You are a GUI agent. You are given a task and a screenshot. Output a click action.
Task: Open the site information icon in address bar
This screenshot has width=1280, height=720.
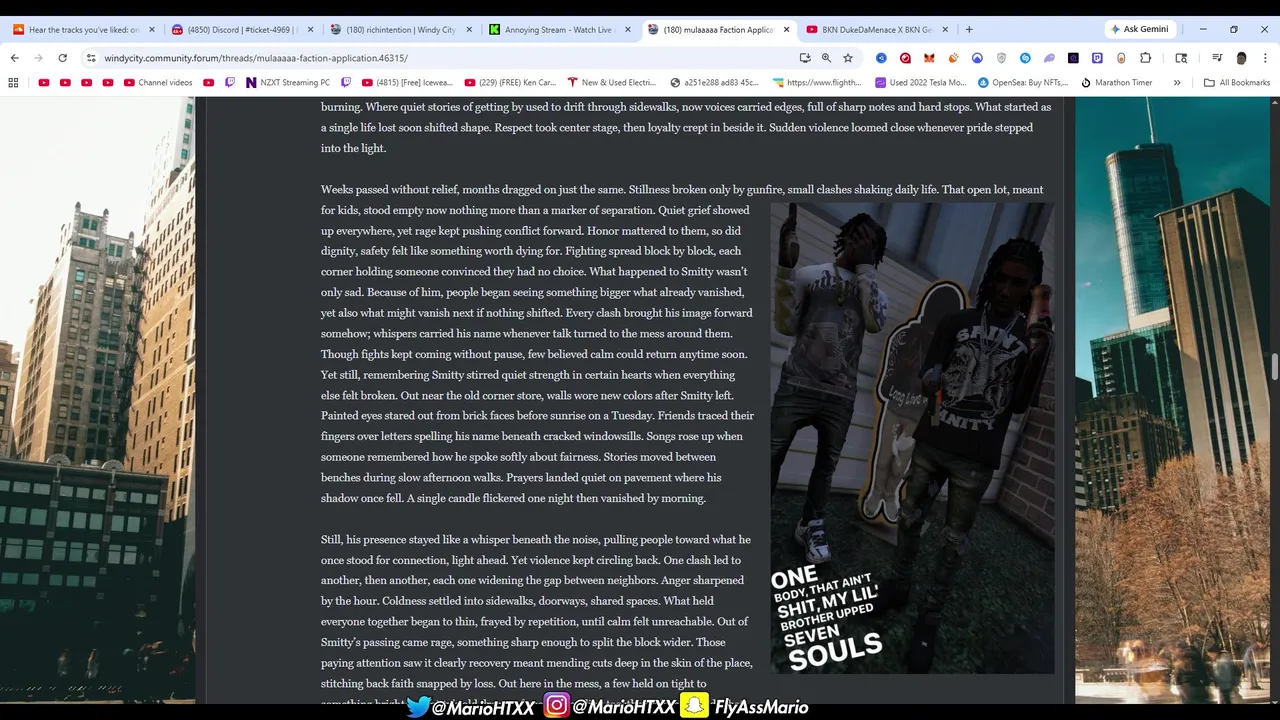click(x=91, y=58)
